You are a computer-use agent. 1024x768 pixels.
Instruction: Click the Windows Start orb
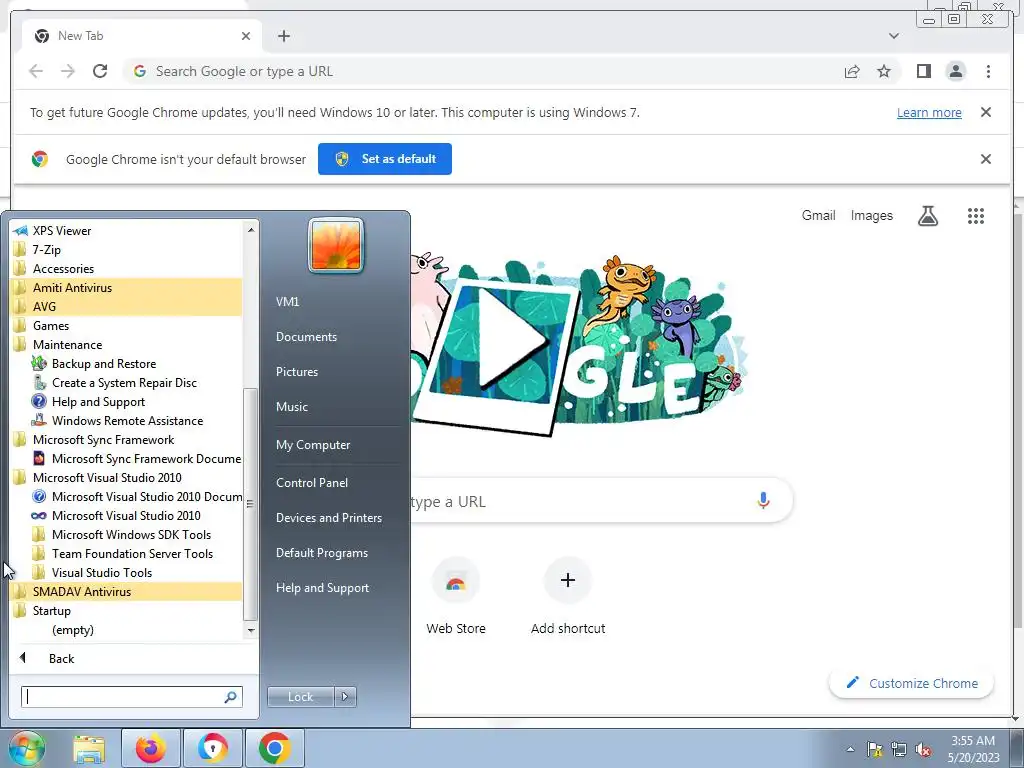pyautogui.click(x=26, y=748)
